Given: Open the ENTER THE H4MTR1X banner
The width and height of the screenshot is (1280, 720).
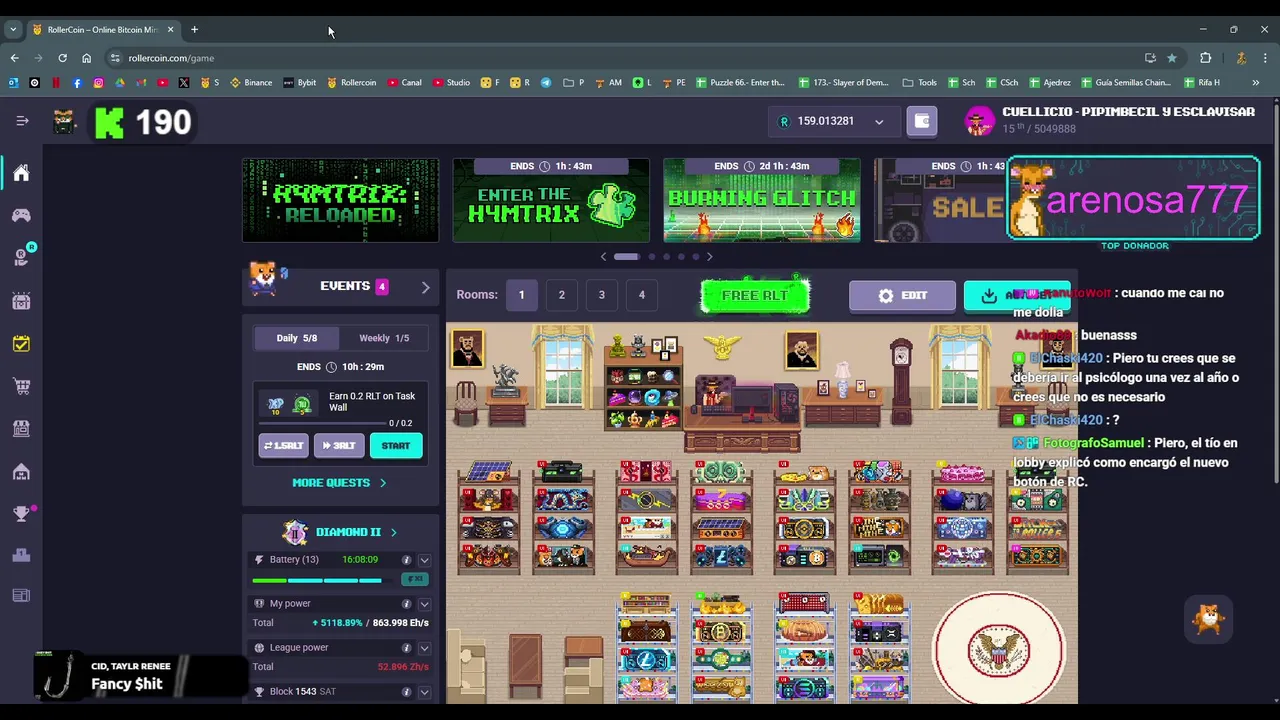Looking at the screenshot, I should [551, 200].
